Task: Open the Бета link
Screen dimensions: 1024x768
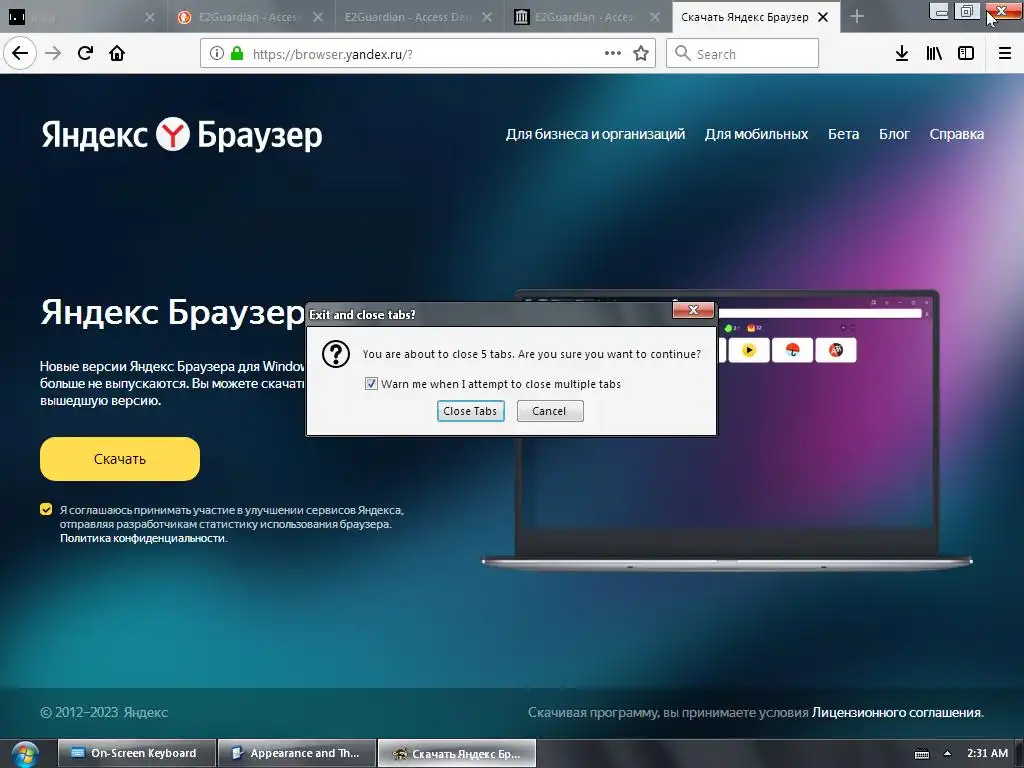Action: pos(843,134)
